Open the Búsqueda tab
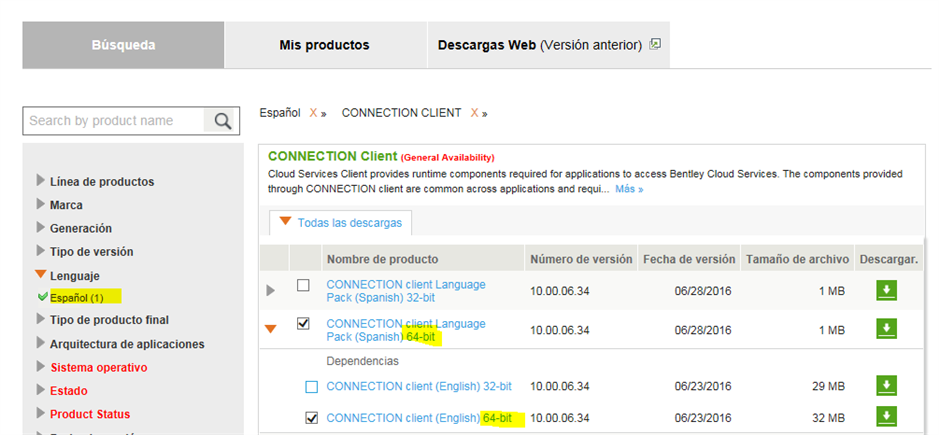 coord(123,45)
